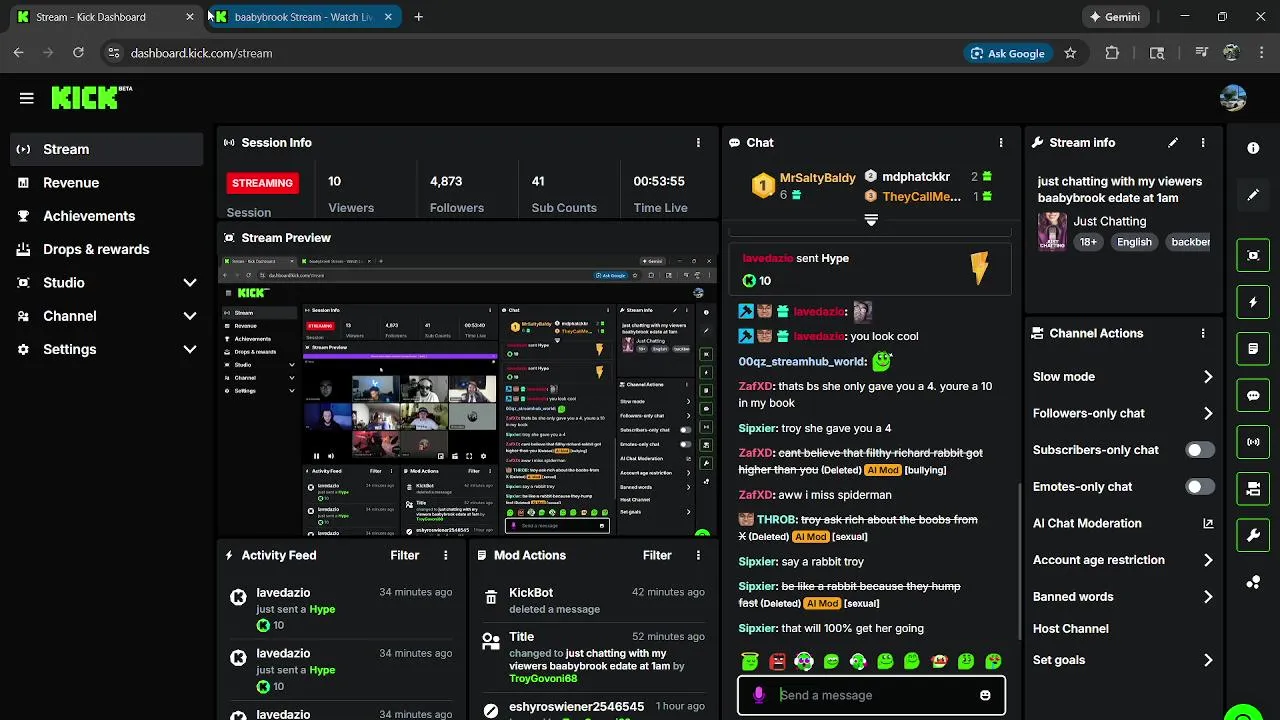Expand the chat leaderboard with the down arrow
1280x720 pixels.
[871, 220]
